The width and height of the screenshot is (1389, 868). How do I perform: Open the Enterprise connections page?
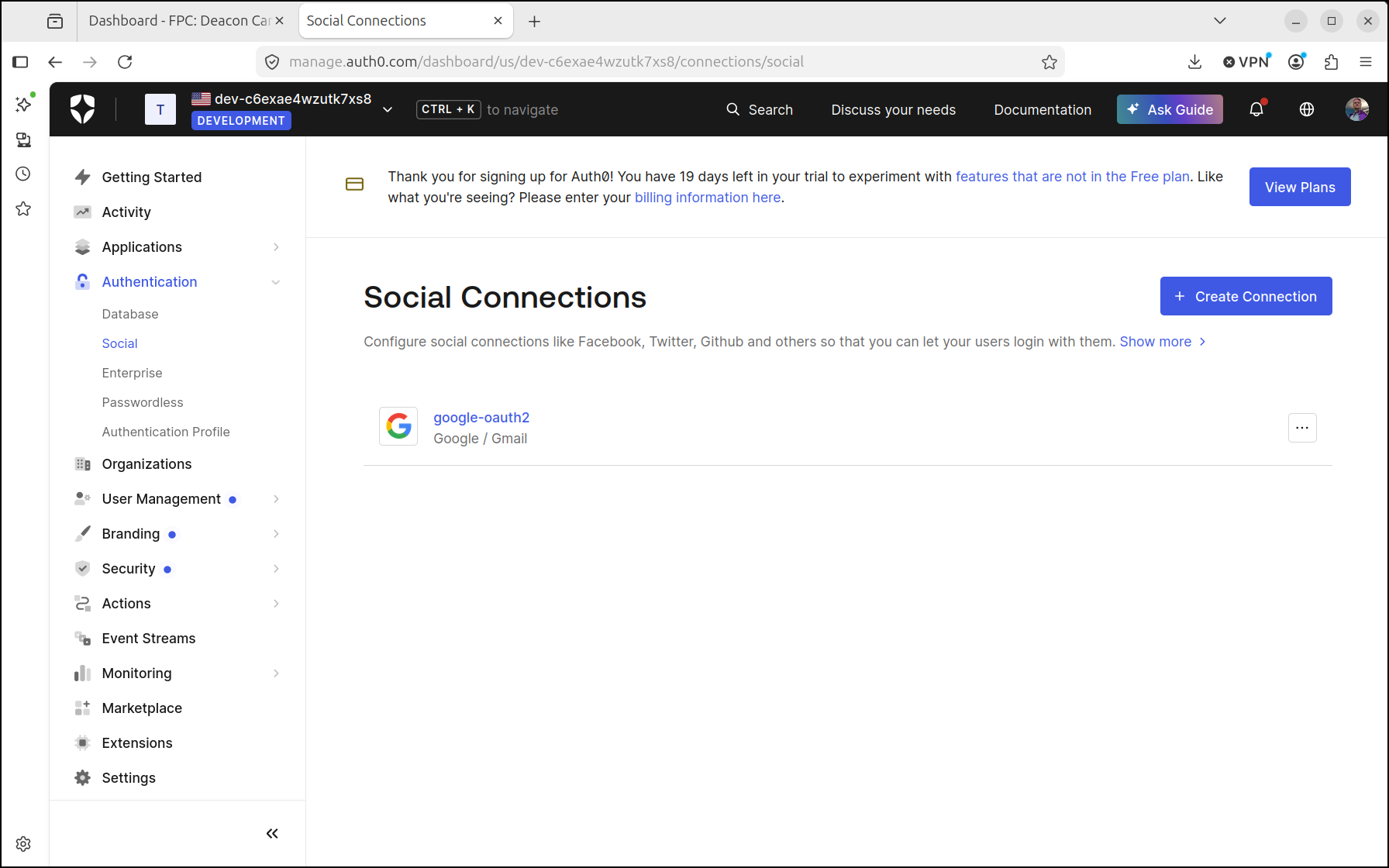(x=133, y=373)
